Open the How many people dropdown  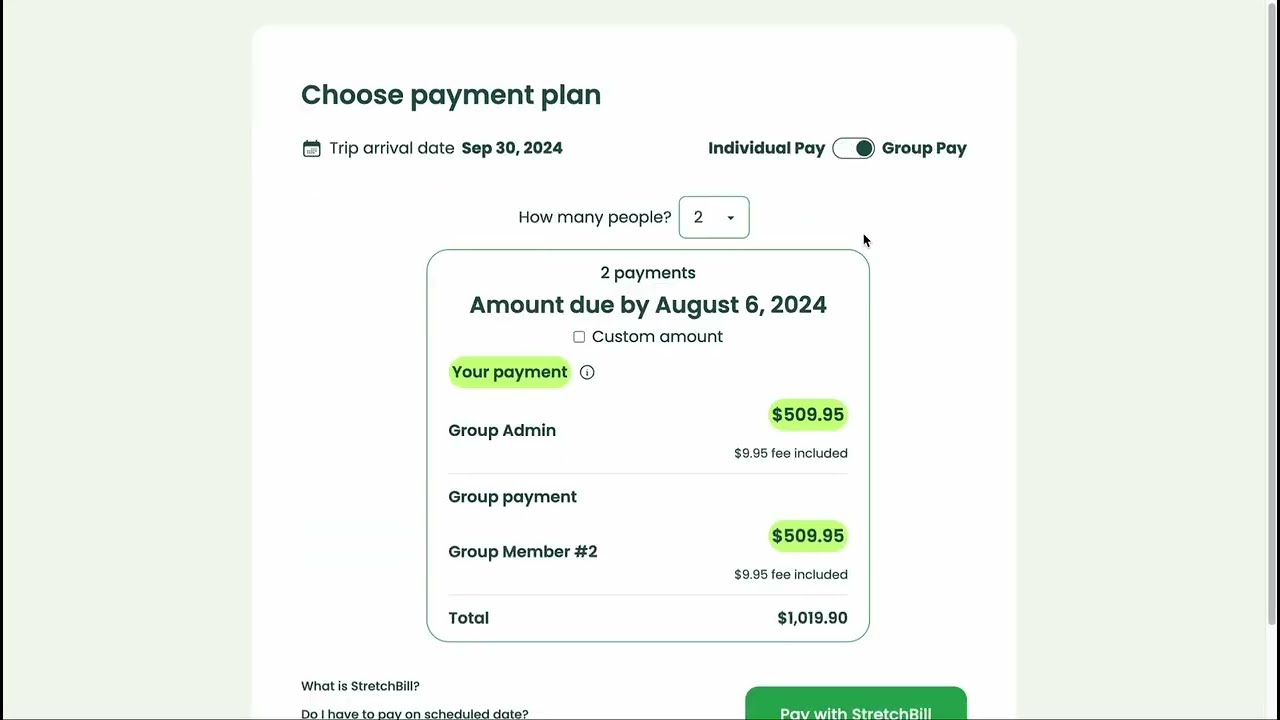pos(713,217)
